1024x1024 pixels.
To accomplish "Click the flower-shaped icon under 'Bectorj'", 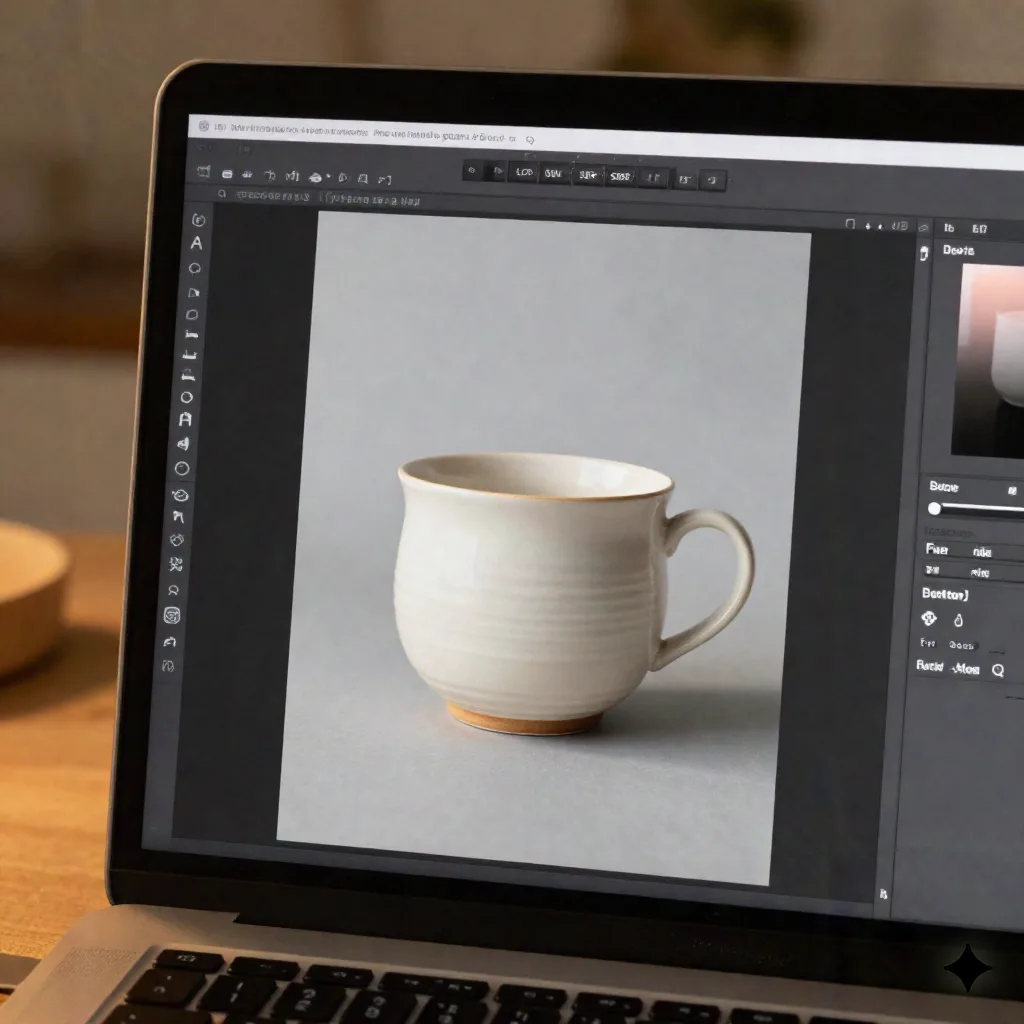I will (929, 618).
